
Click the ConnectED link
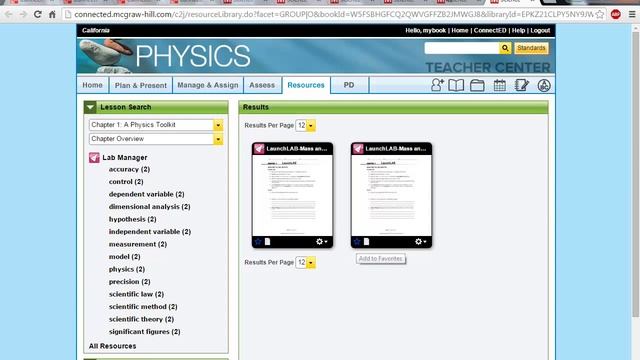490,31
